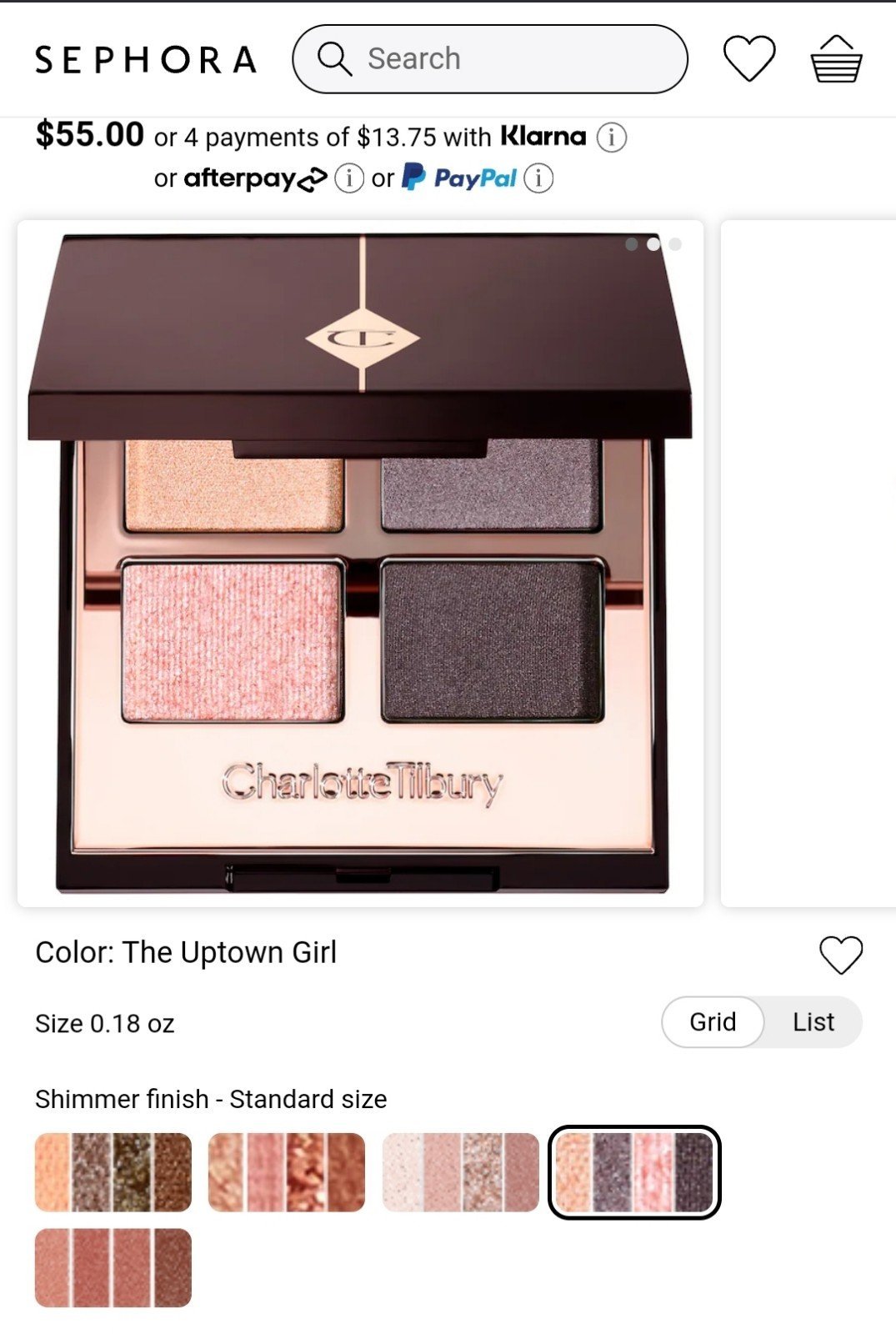This screenshot has height=1334, width=896.
Task: Switch swatch view to Grid
Action: point(713,1022)
